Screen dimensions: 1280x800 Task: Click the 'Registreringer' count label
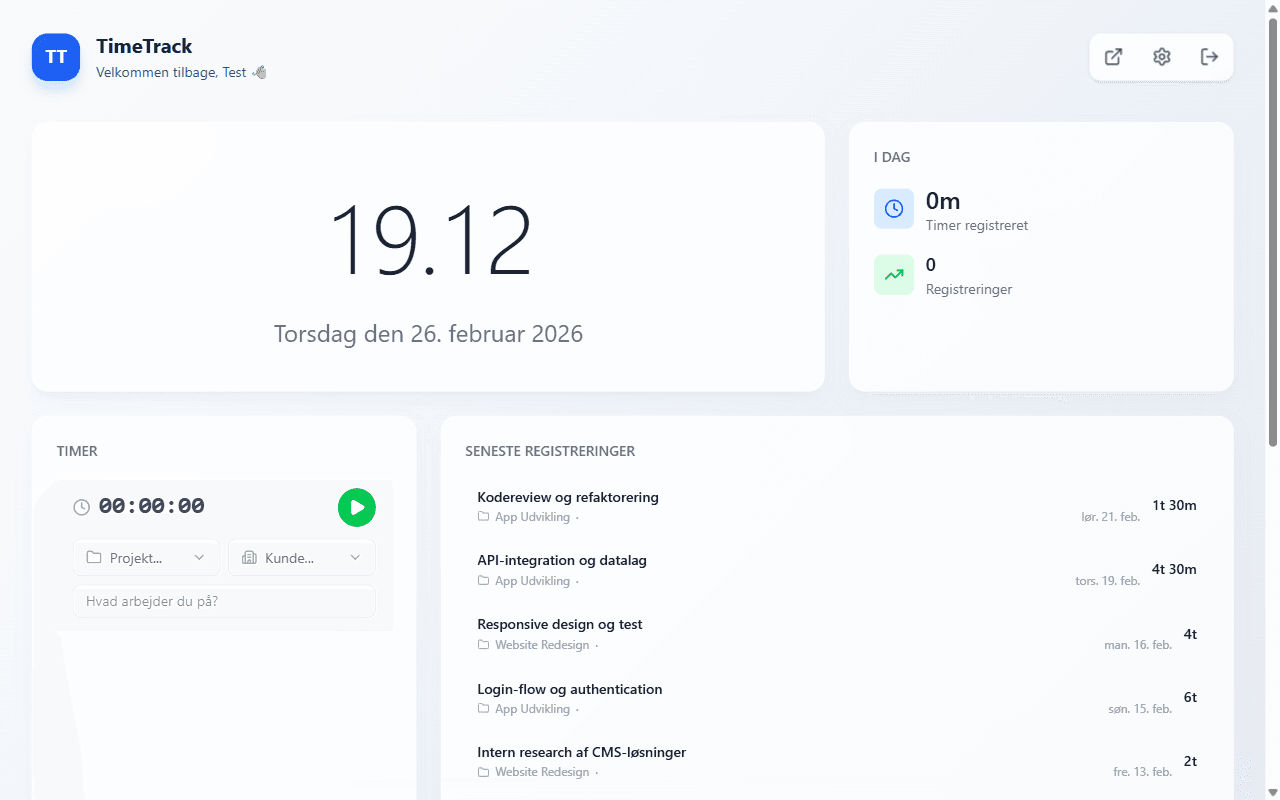tap(969, 289)
